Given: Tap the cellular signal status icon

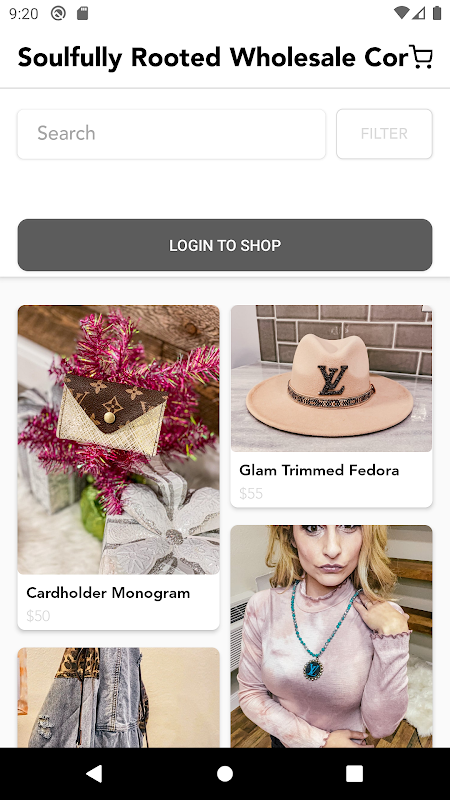Looking at the screenshot, I should pos(419,13).
